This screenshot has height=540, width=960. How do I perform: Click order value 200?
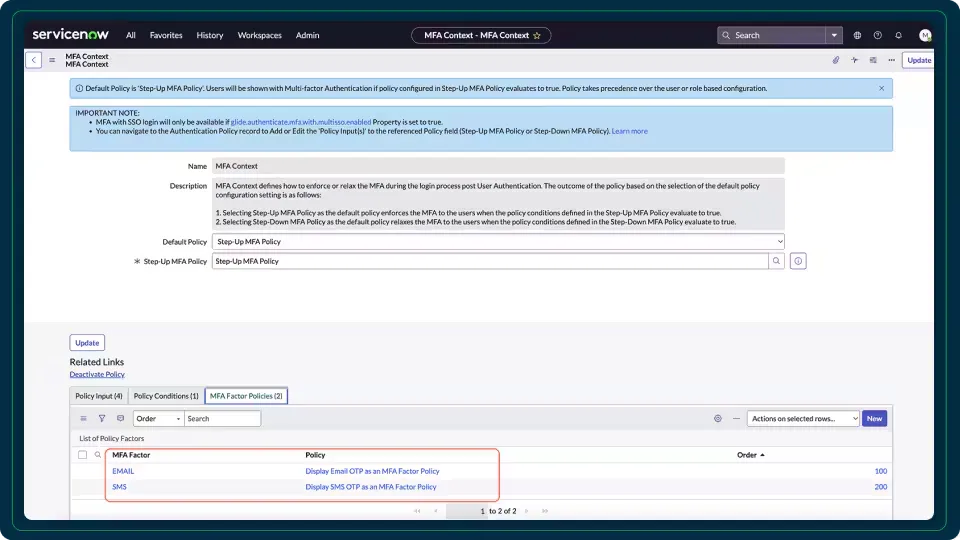pos(880,487)
